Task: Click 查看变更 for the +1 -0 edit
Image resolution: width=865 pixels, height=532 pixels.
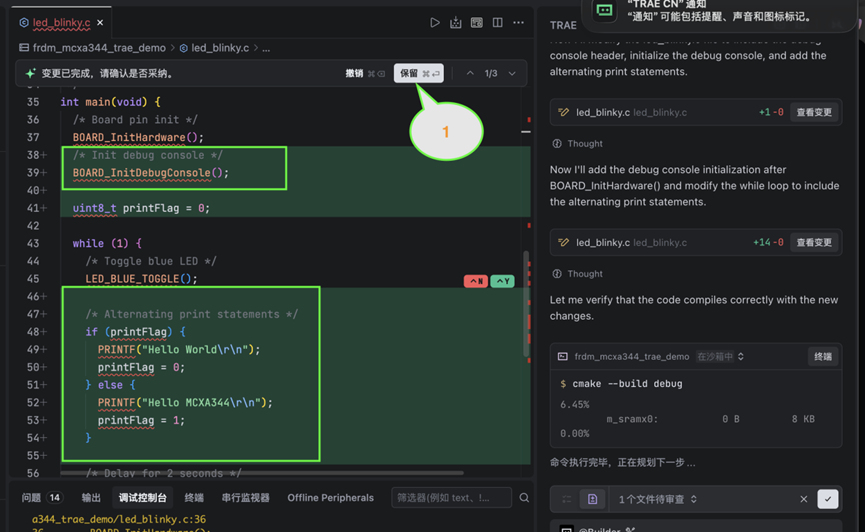Action: 814,112
